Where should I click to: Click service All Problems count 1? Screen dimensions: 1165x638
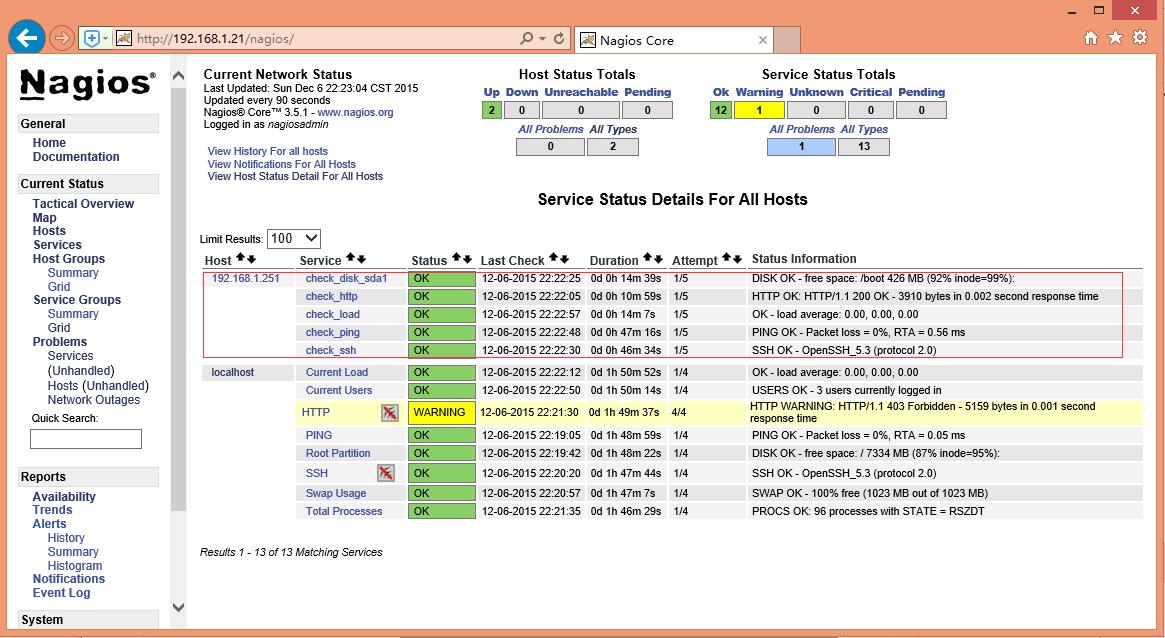(801, 146)
